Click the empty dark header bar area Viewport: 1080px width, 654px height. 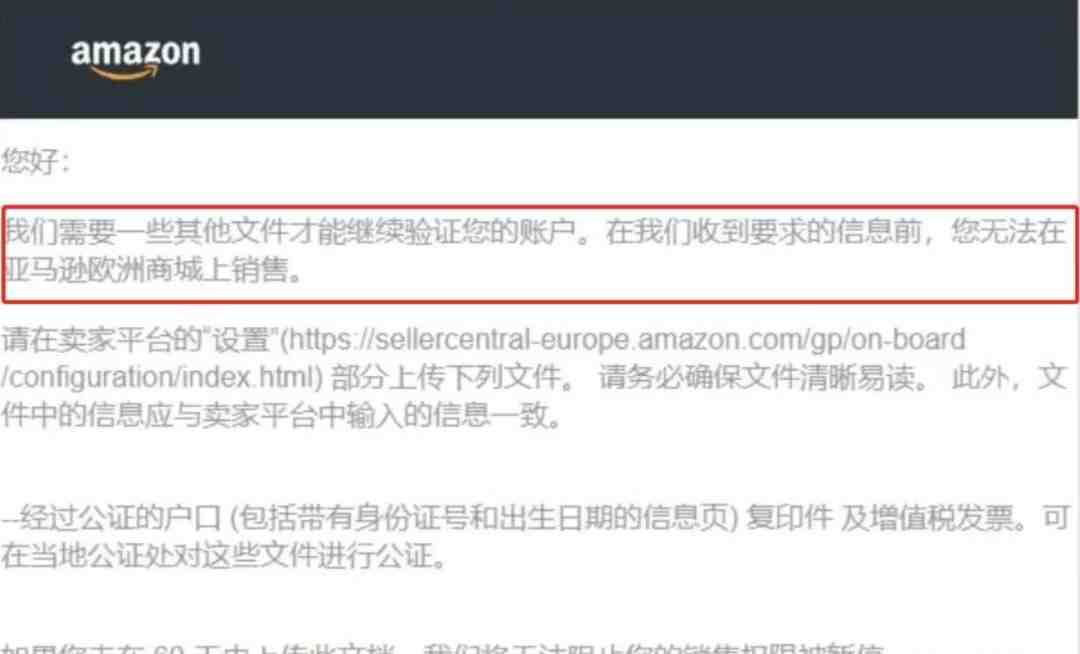coord(641,59)
